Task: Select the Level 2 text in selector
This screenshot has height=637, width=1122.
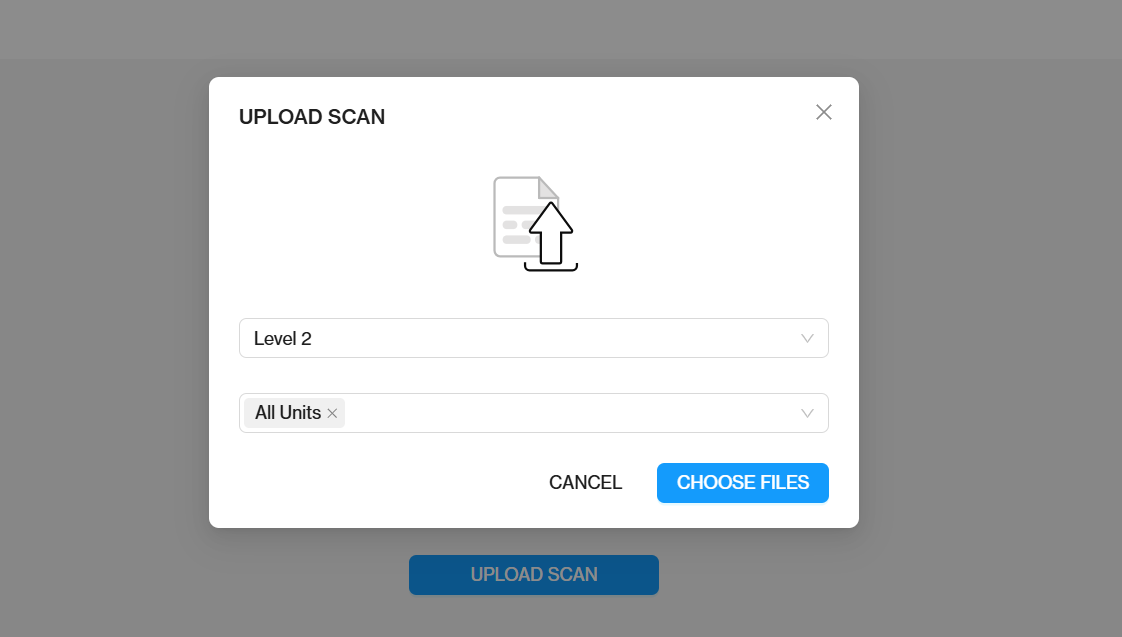Action: [x=283, y=339]
